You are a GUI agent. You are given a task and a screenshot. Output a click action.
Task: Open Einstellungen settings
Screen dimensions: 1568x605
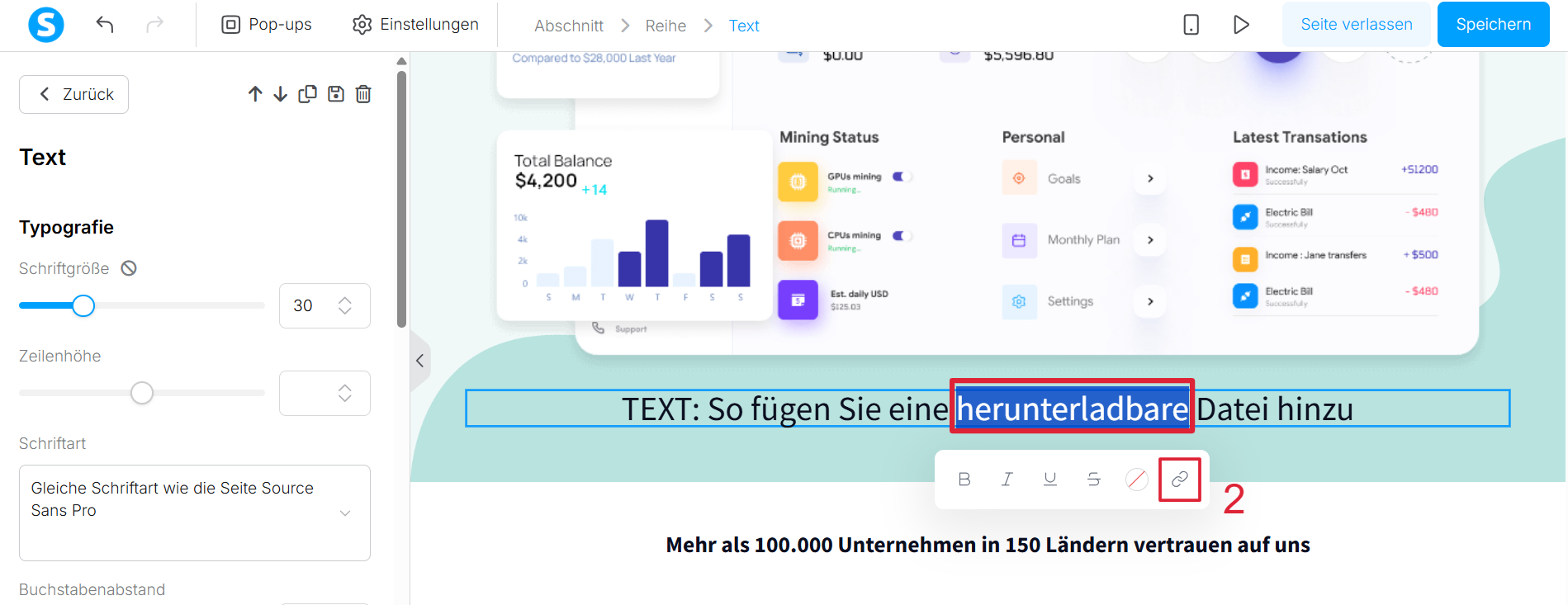pyautogui.click(x=415, y=25)
